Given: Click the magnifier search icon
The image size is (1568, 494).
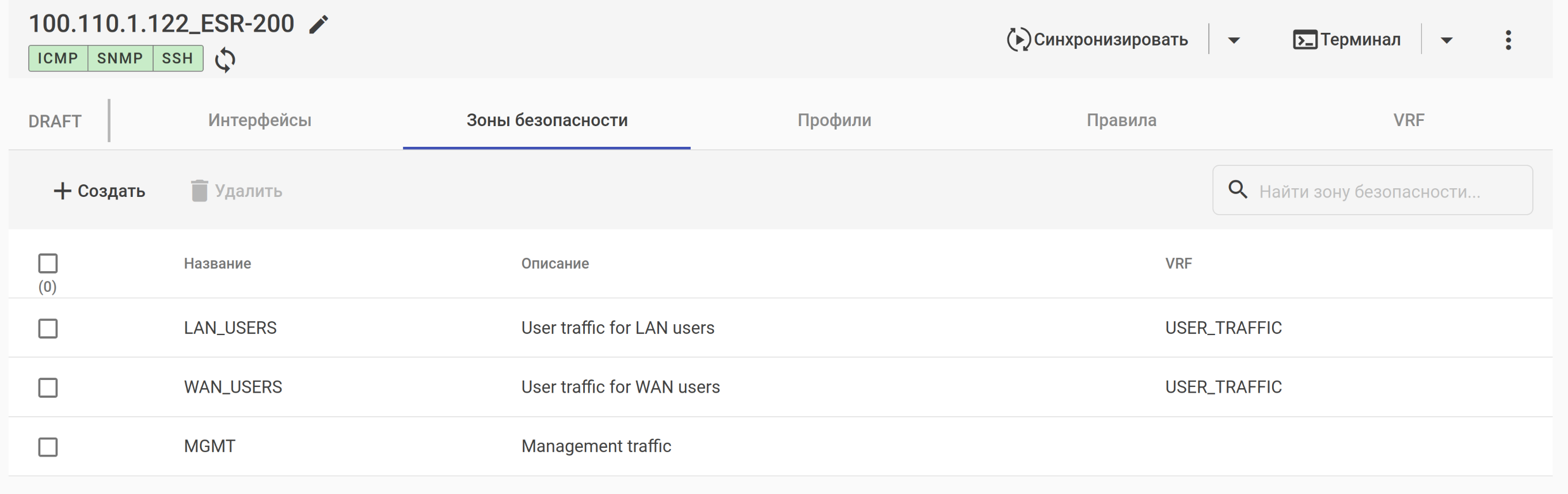Looking at the screenshot, I should coord(1238,190).
